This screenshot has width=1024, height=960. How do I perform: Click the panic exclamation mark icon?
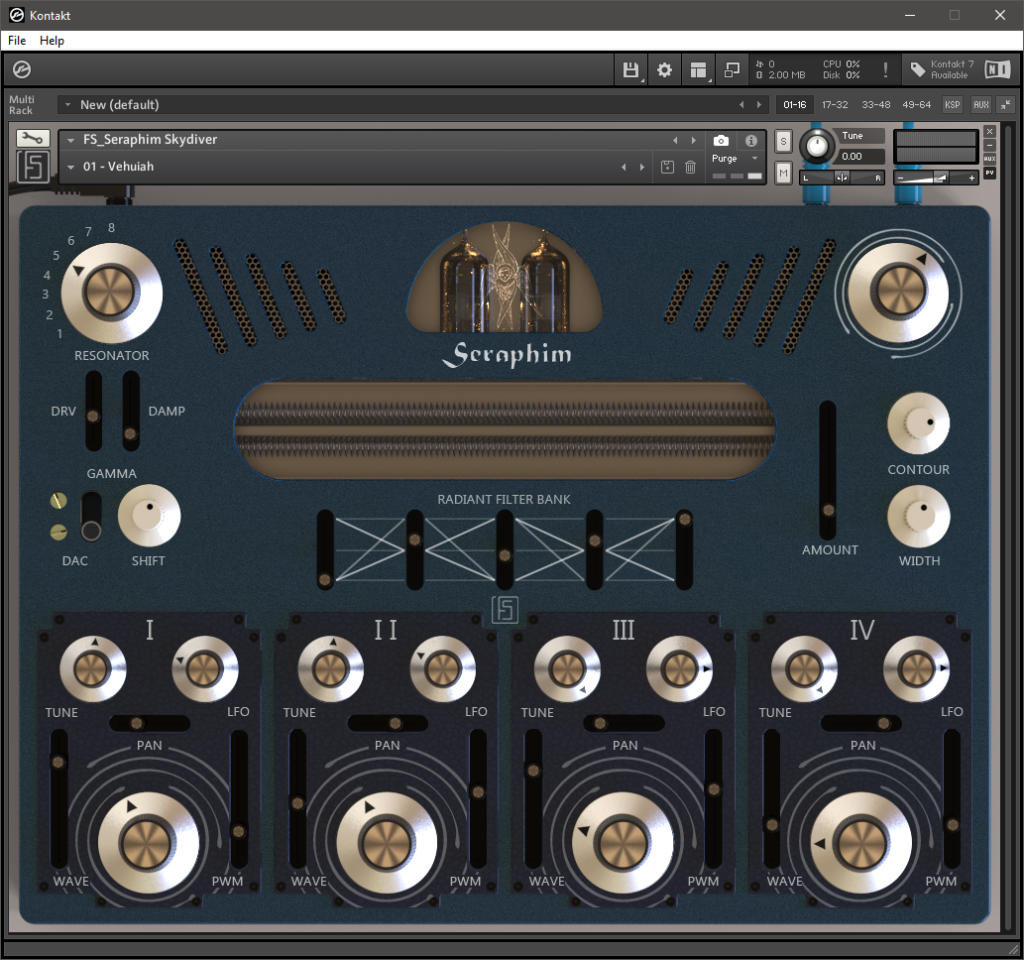[x=885, y=70]
